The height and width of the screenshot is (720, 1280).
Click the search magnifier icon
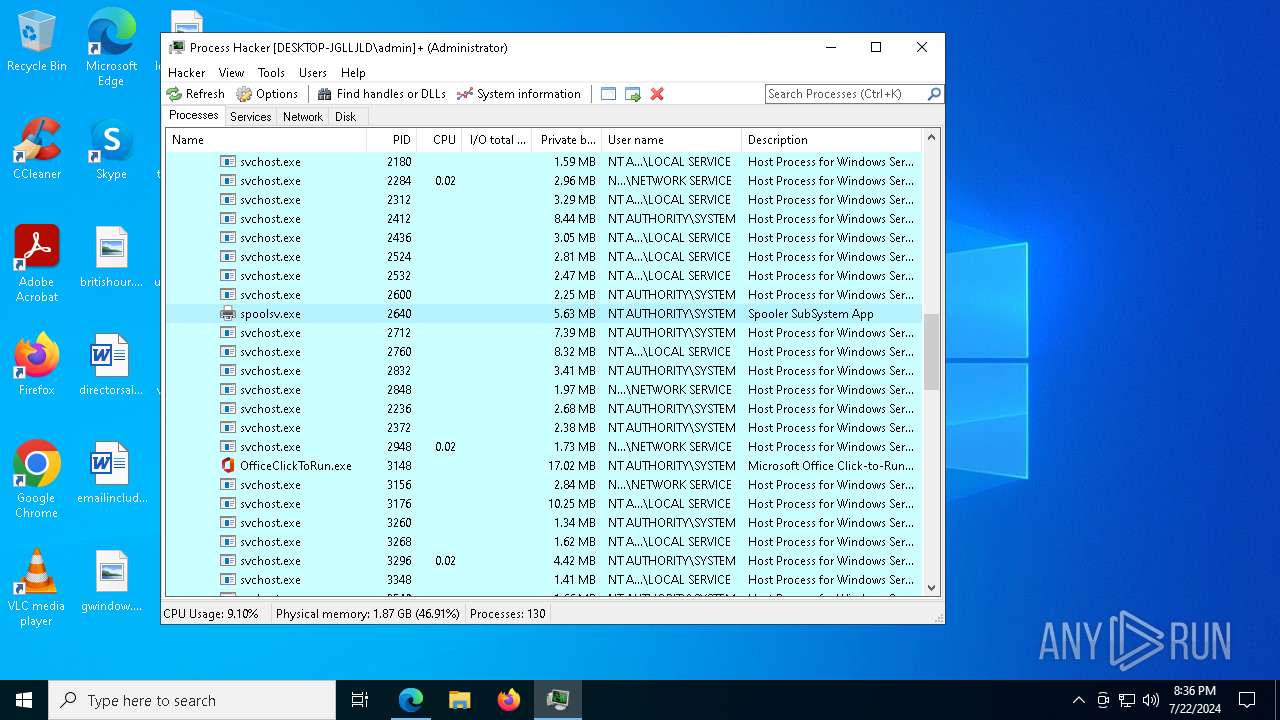tap(934, 94)
